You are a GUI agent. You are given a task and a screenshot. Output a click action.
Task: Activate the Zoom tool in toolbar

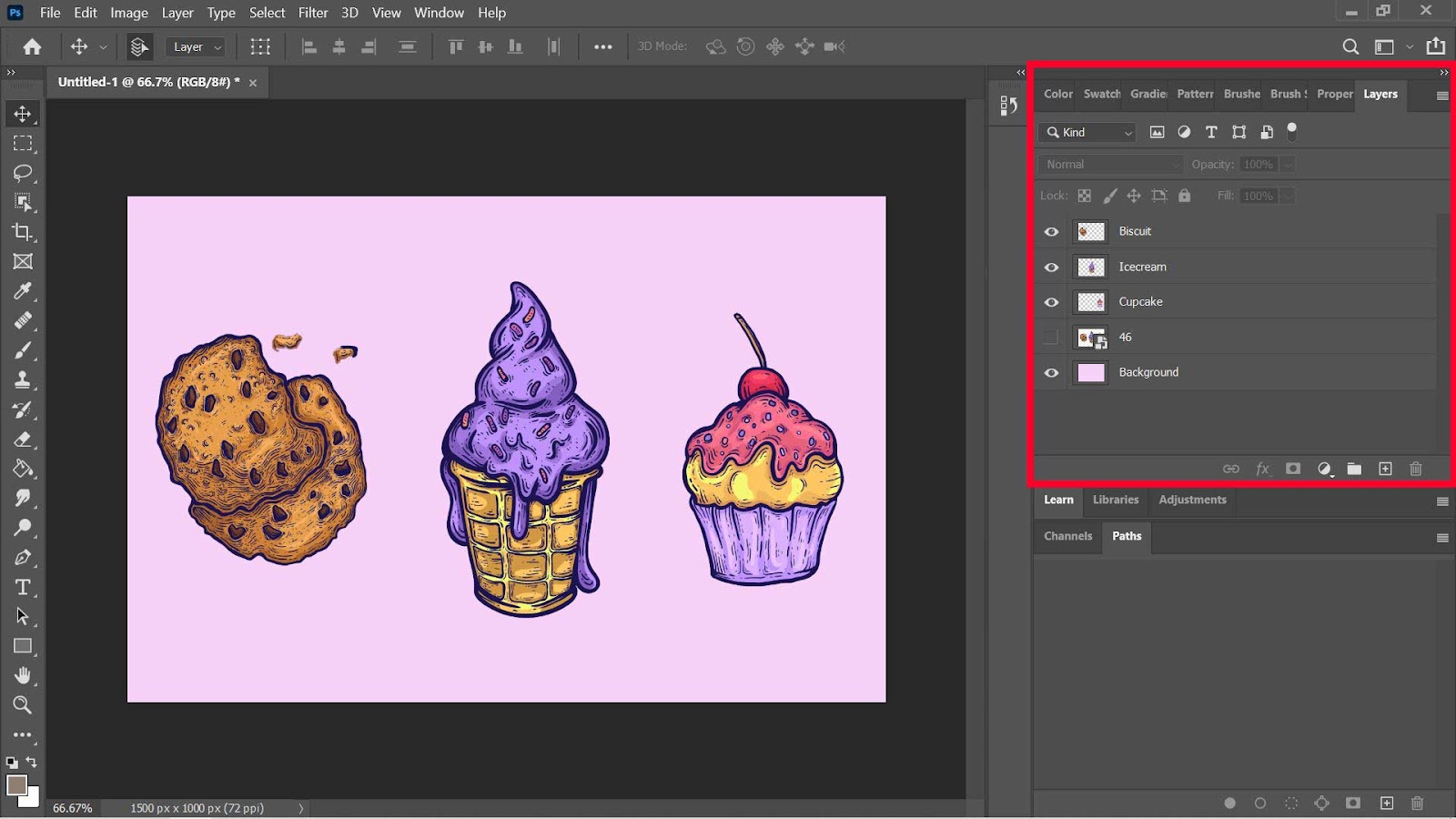23,704
